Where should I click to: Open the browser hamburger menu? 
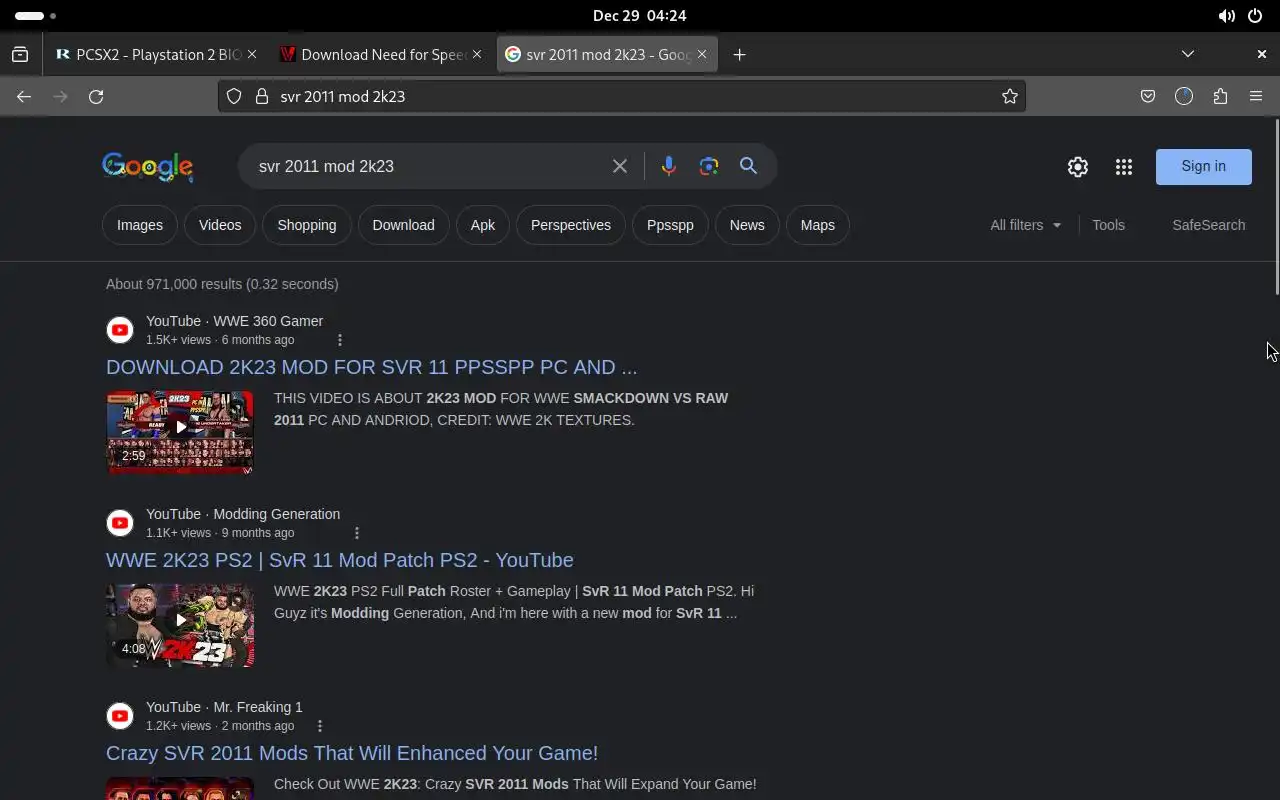coord(1256,96)
